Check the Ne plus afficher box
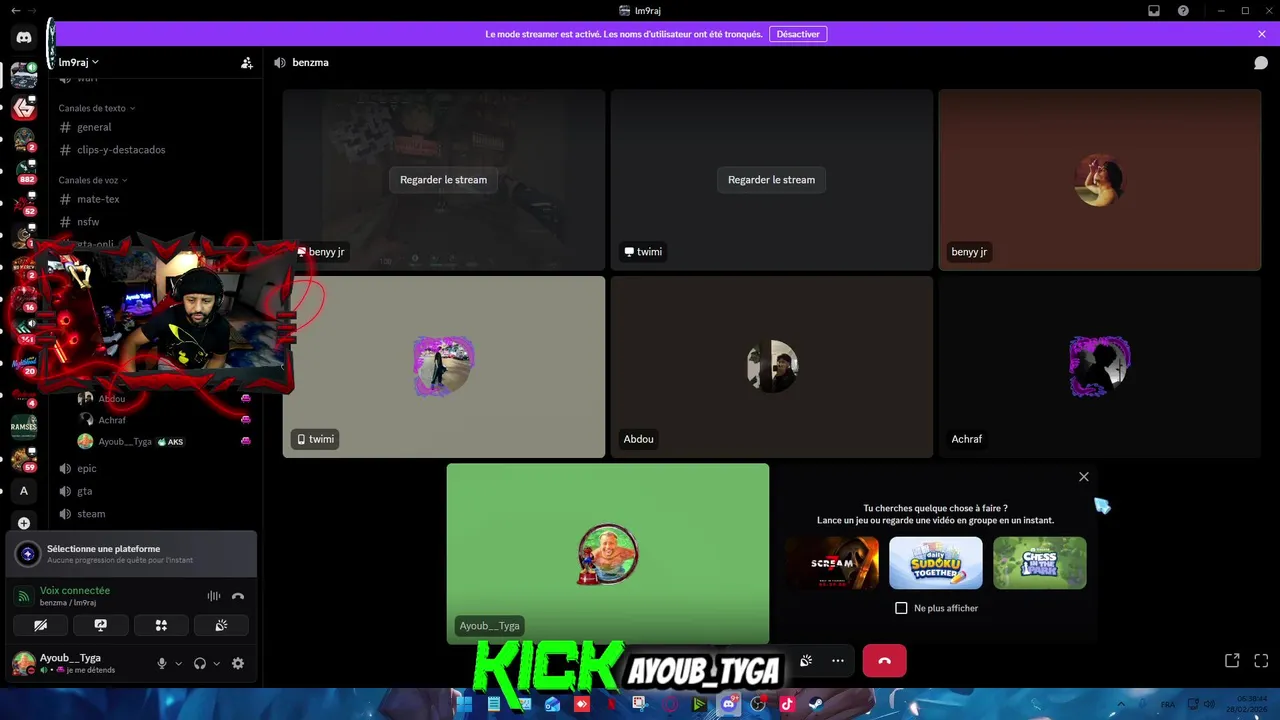Image resolution: width=1280 pixels, height=720 pixels. (901, 608)
